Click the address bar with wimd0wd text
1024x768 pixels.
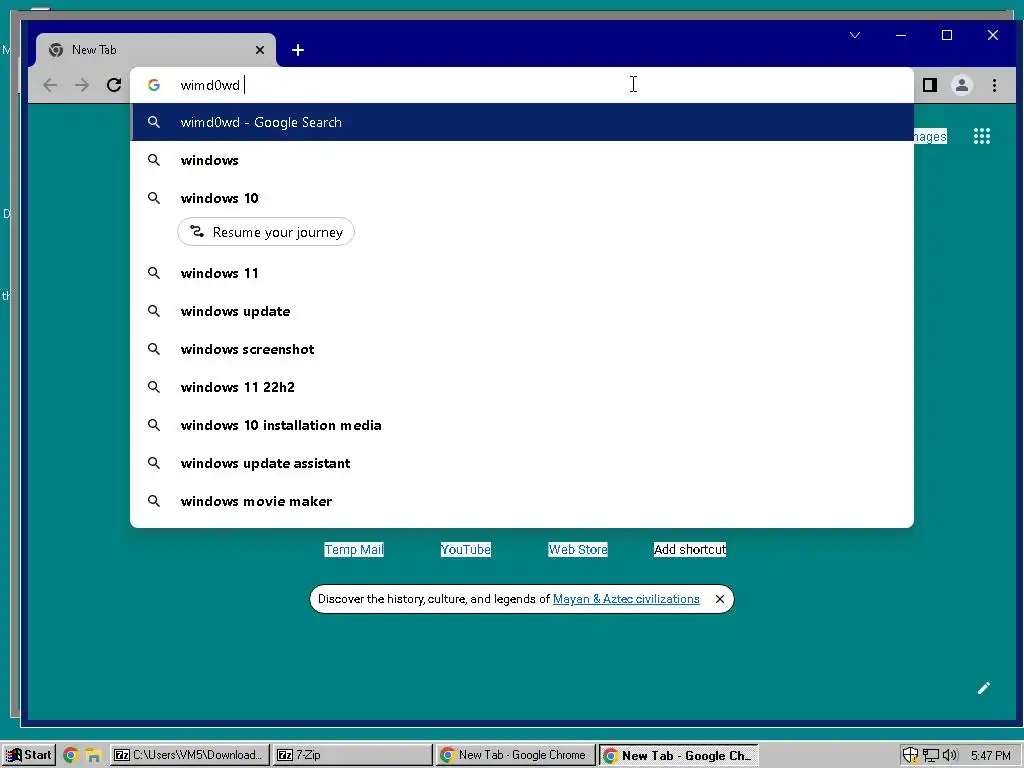tap(522, 85)
